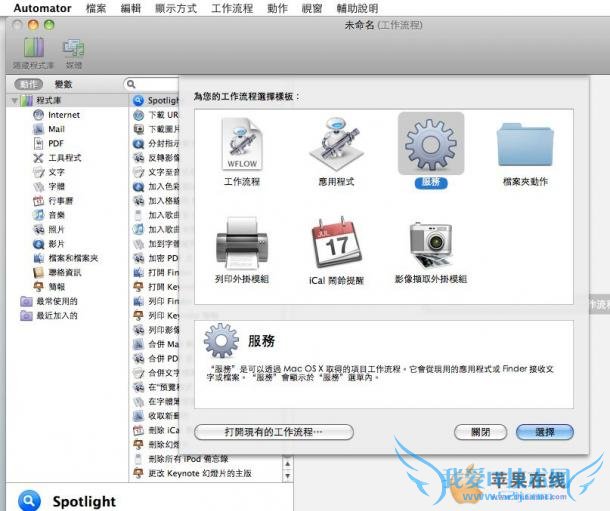610x511 pixels.
Task: Open the Automator application menu
Action: [42, 8]
